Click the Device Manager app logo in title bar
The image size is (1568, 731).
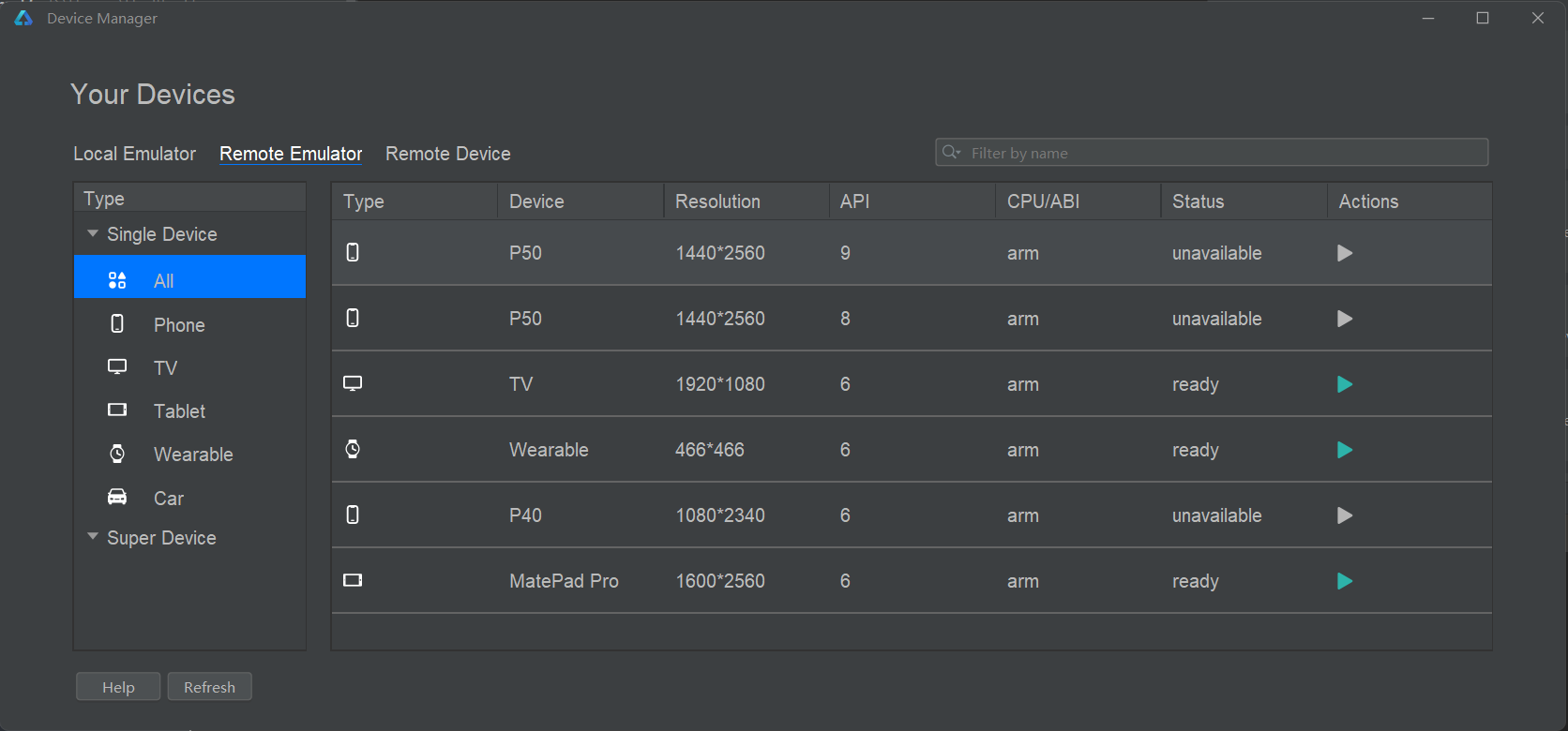[23, 18]
